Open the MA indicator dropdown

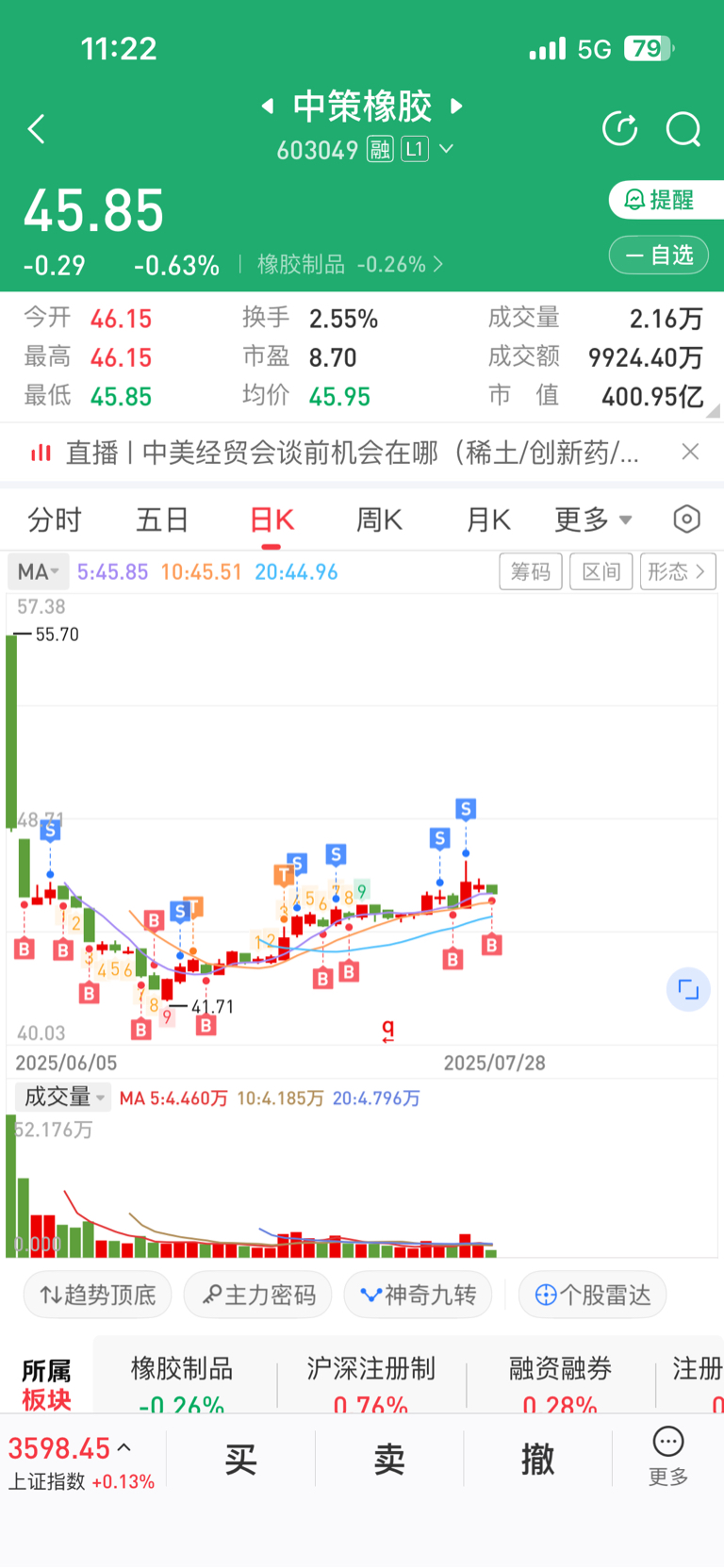(37, 571)
